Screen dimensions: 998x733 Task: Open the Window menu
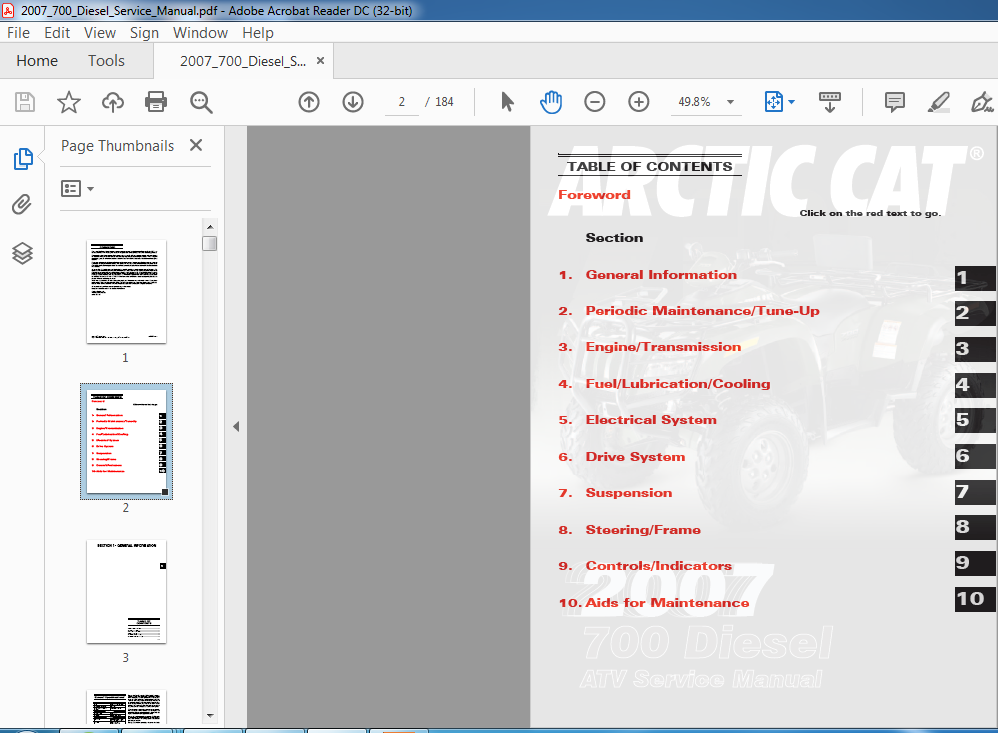[x=200, y=32]
